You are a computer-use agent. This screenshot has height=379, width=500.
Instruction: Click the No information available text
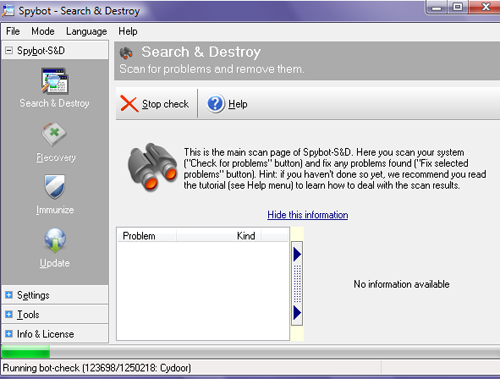click(x=401, y=284)
